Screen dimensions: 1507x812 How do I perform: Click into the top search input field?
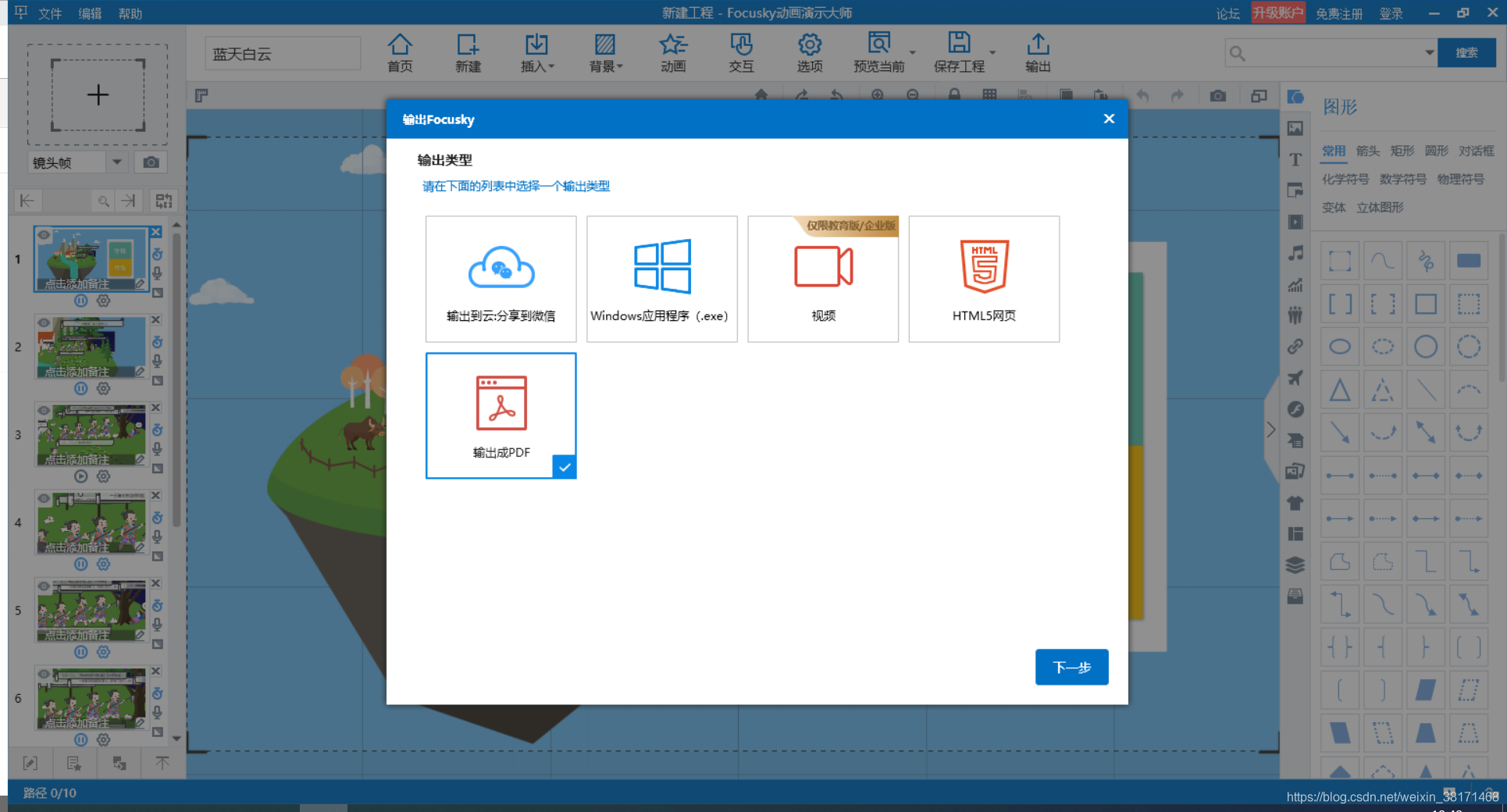[1331, 52]
